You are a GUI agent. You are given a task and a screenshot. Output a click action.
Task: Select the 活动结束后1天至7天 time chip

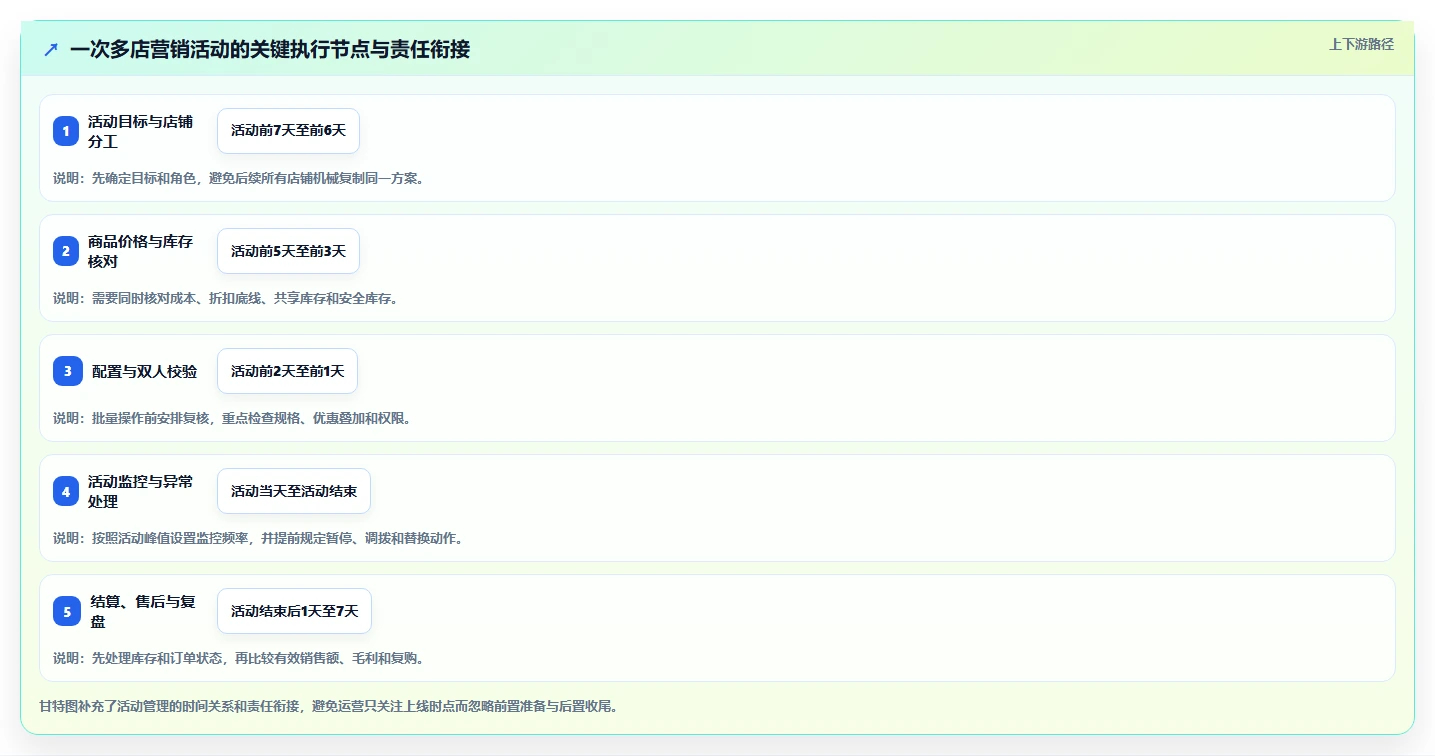[294, 611]
